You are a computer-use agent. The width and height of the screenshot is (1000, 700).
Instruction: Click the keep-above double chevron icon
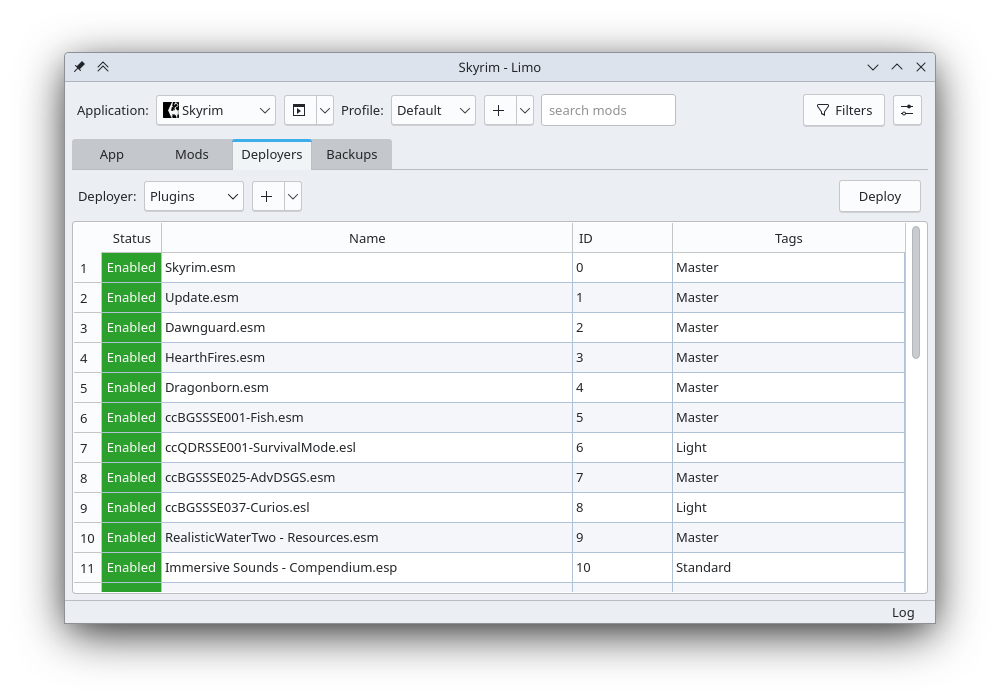click(103, 67)
